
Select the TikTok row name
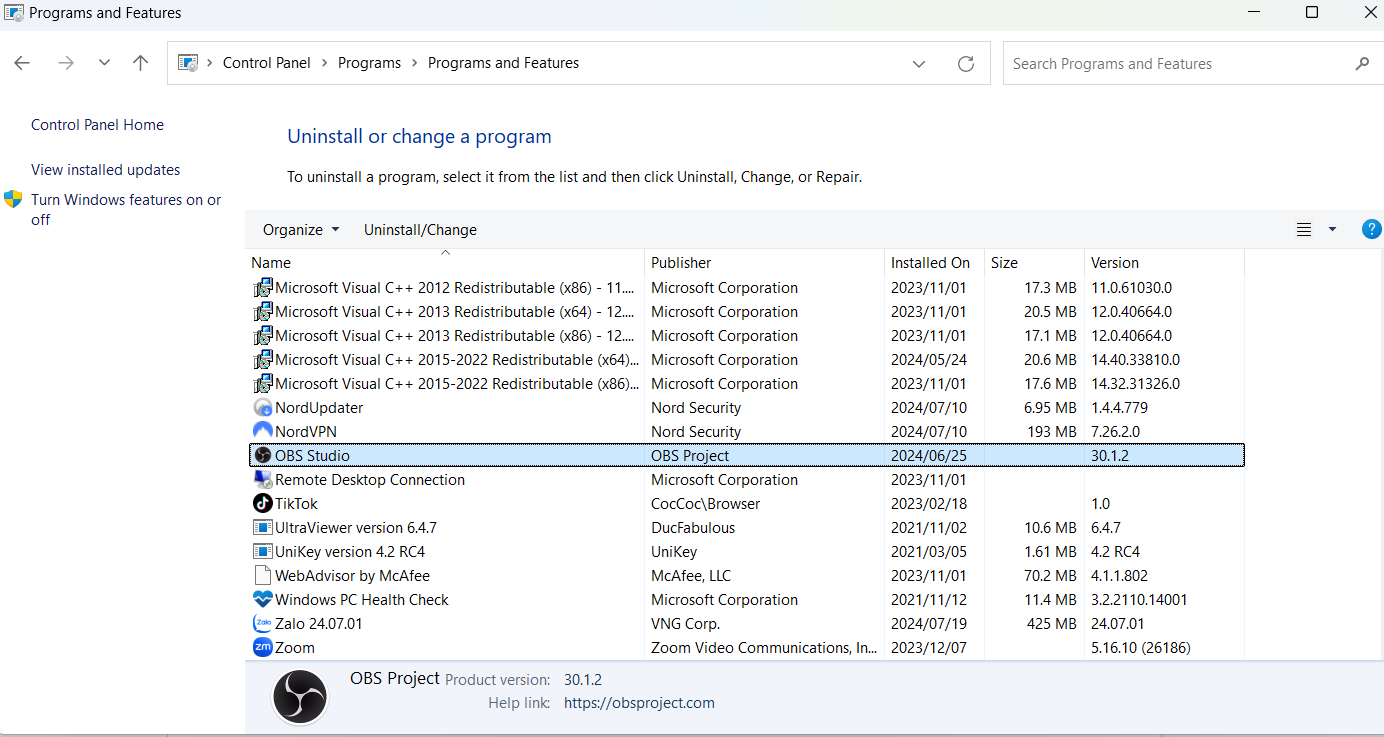tap(296, 504)
